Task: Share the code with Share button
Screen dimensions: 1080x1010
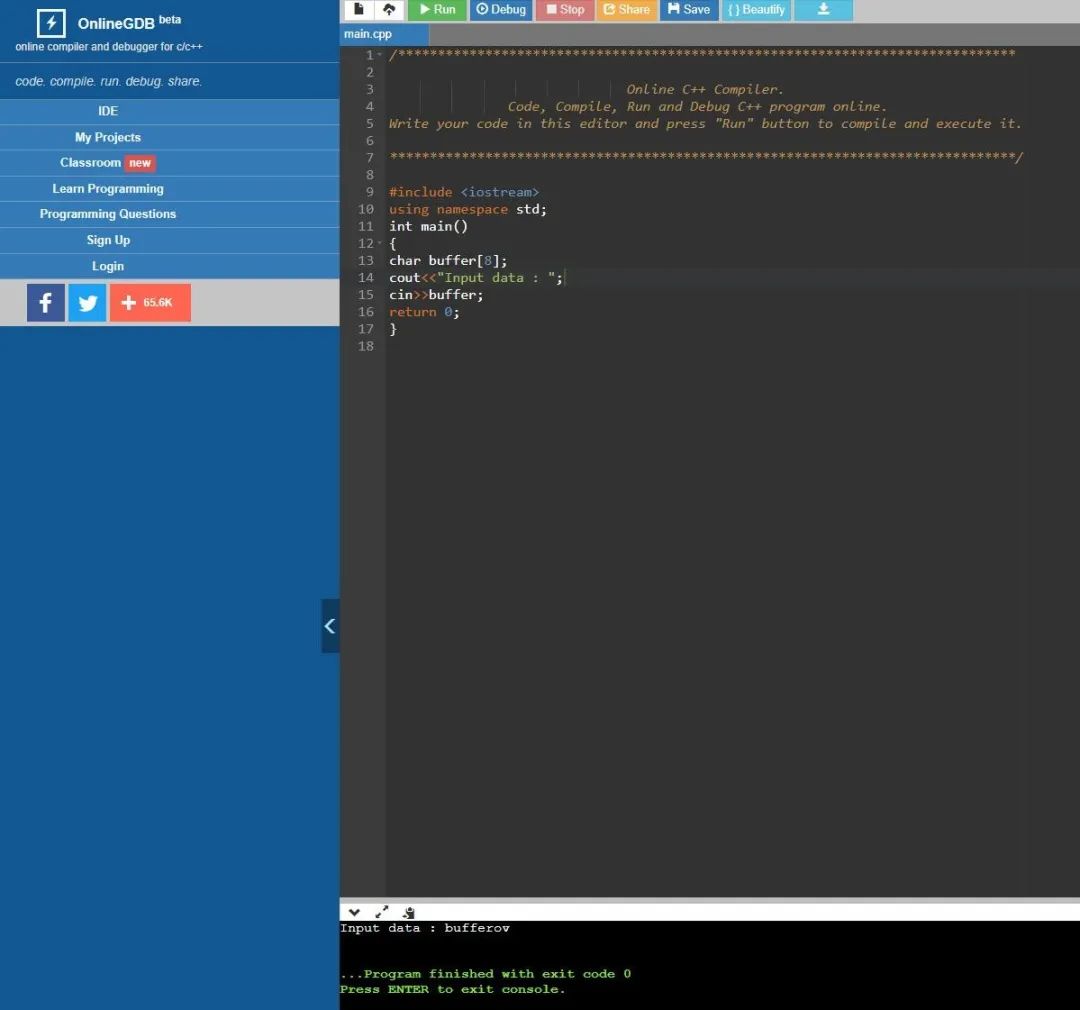Action: click(x=627, y=10)
